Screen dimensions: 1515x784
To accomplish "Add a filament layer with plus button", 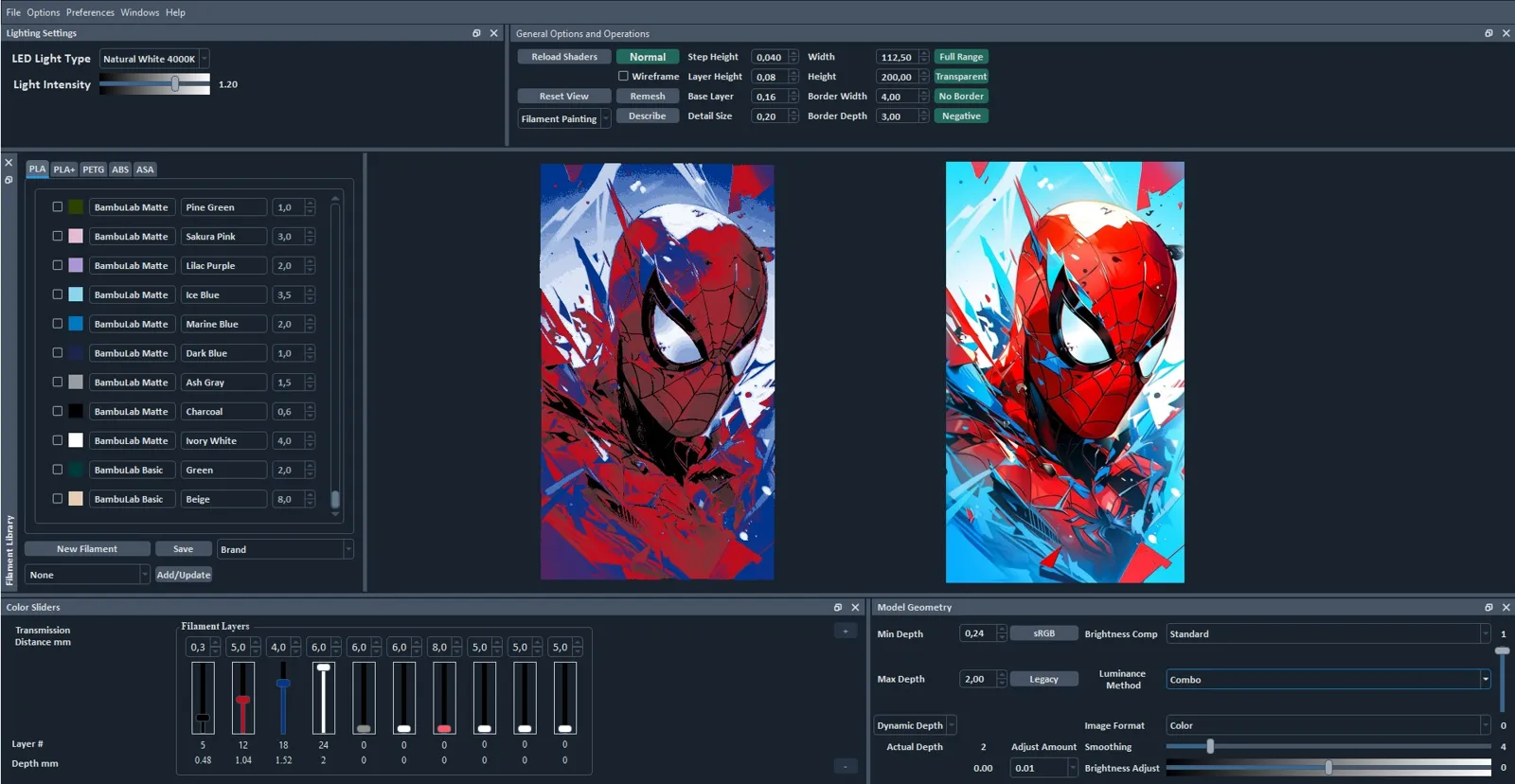I will tap(846, 631).
